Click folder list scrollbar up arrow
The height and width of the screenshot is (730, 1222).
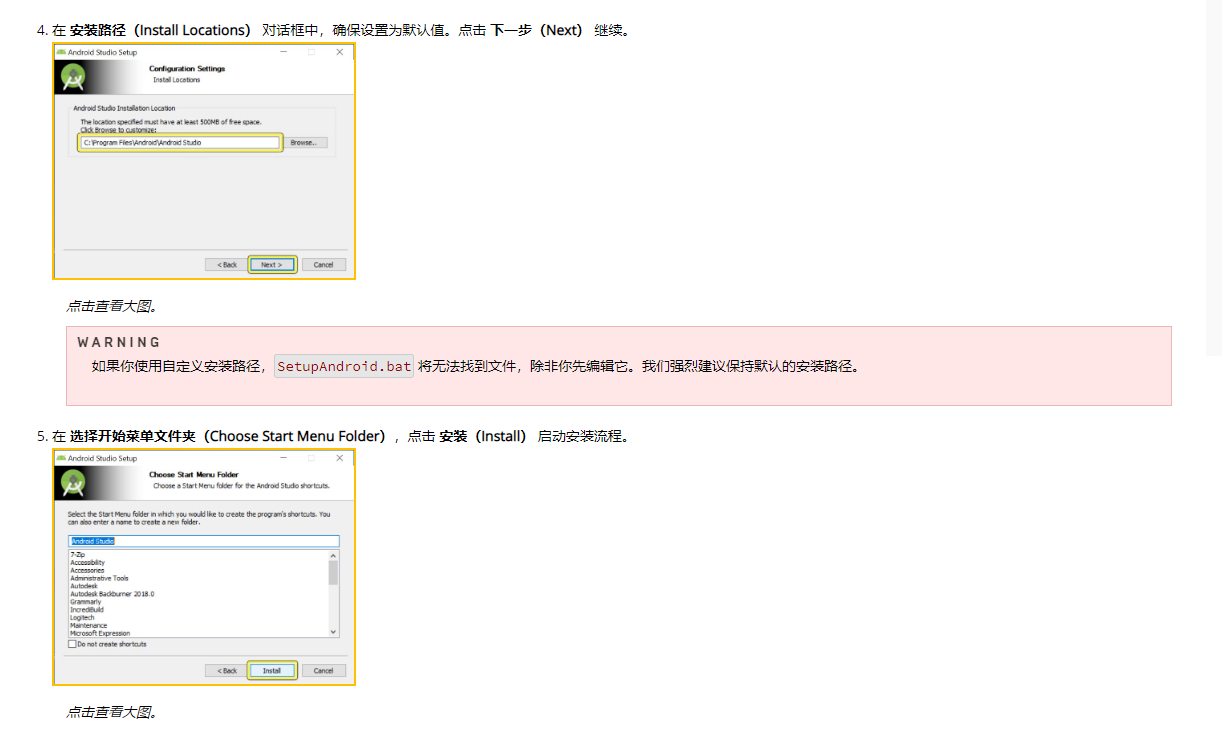[334, 555]
